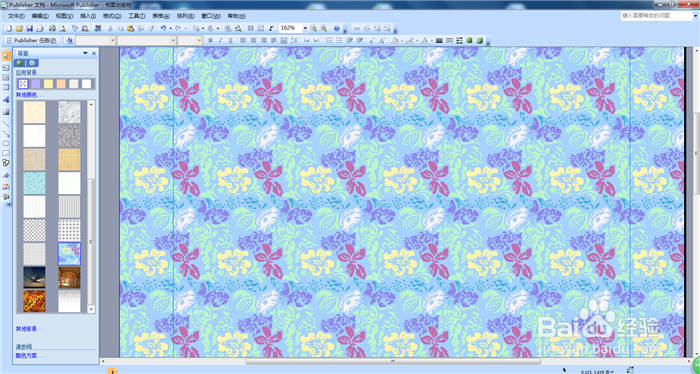Image resolution: width=700 pixels, height=374 pixels.
Task: Open the Fill Color dropdown arrow
Action: tap(402, 41)
